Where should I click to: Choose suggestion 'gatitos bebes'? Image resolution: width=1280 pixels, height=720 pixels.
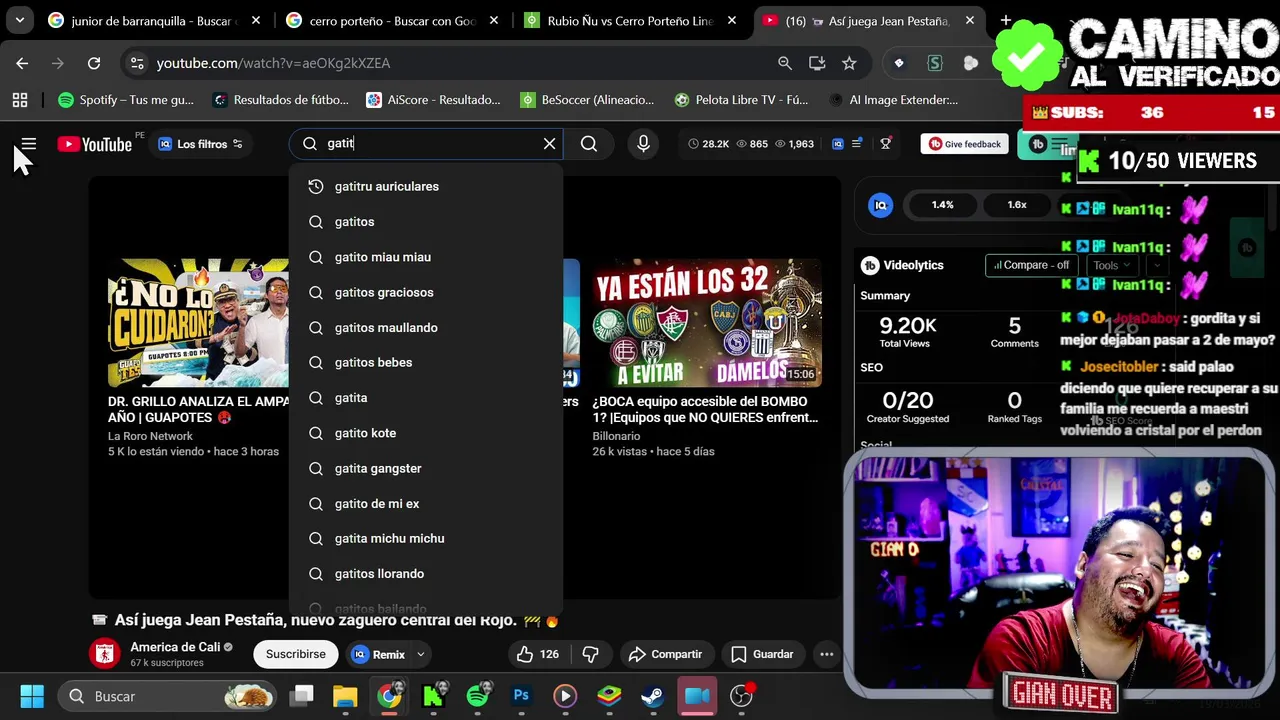point(426,363)
